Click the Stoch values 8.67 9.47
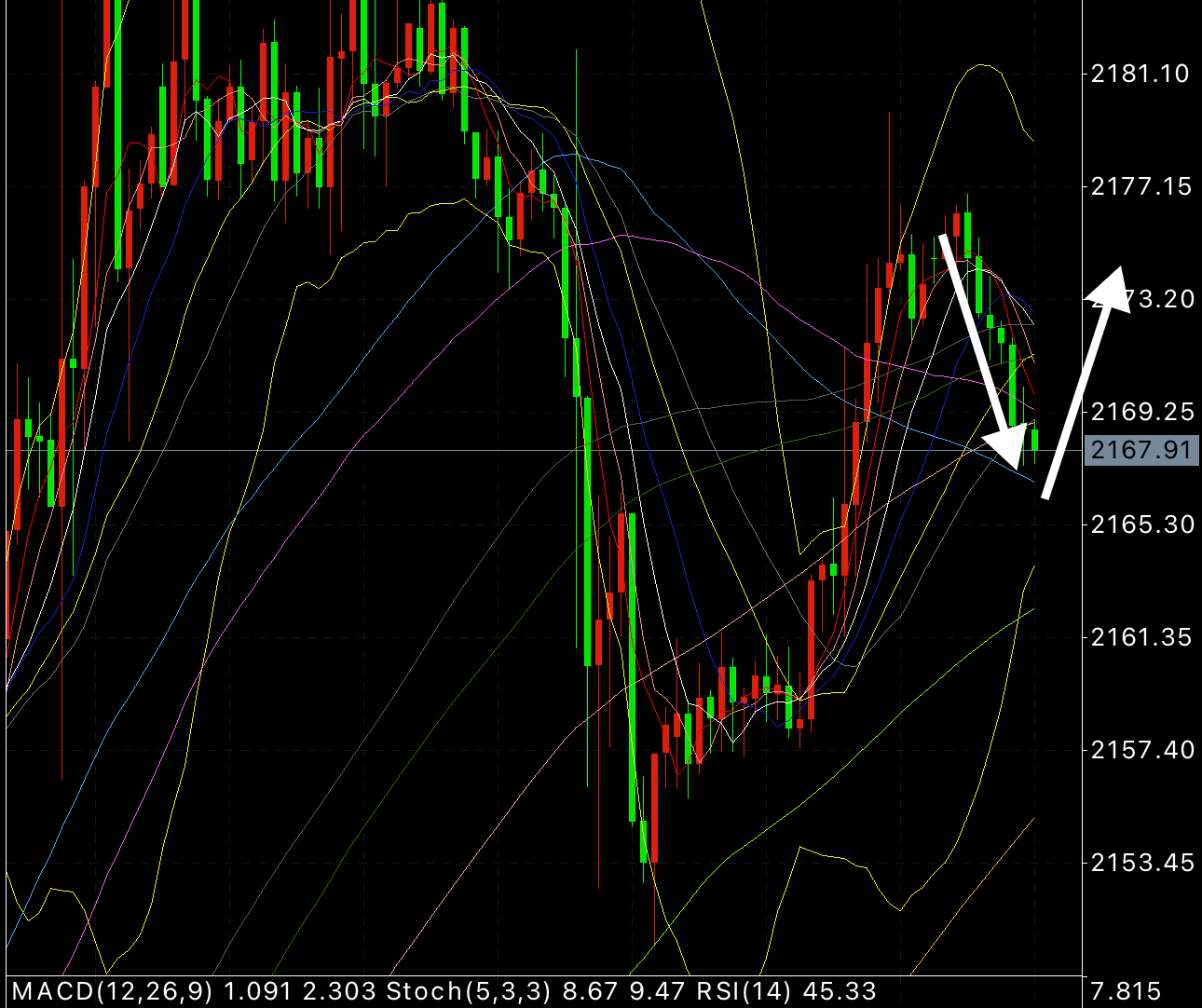Viewport: 1202px width, 1008px height. [623, 991]
